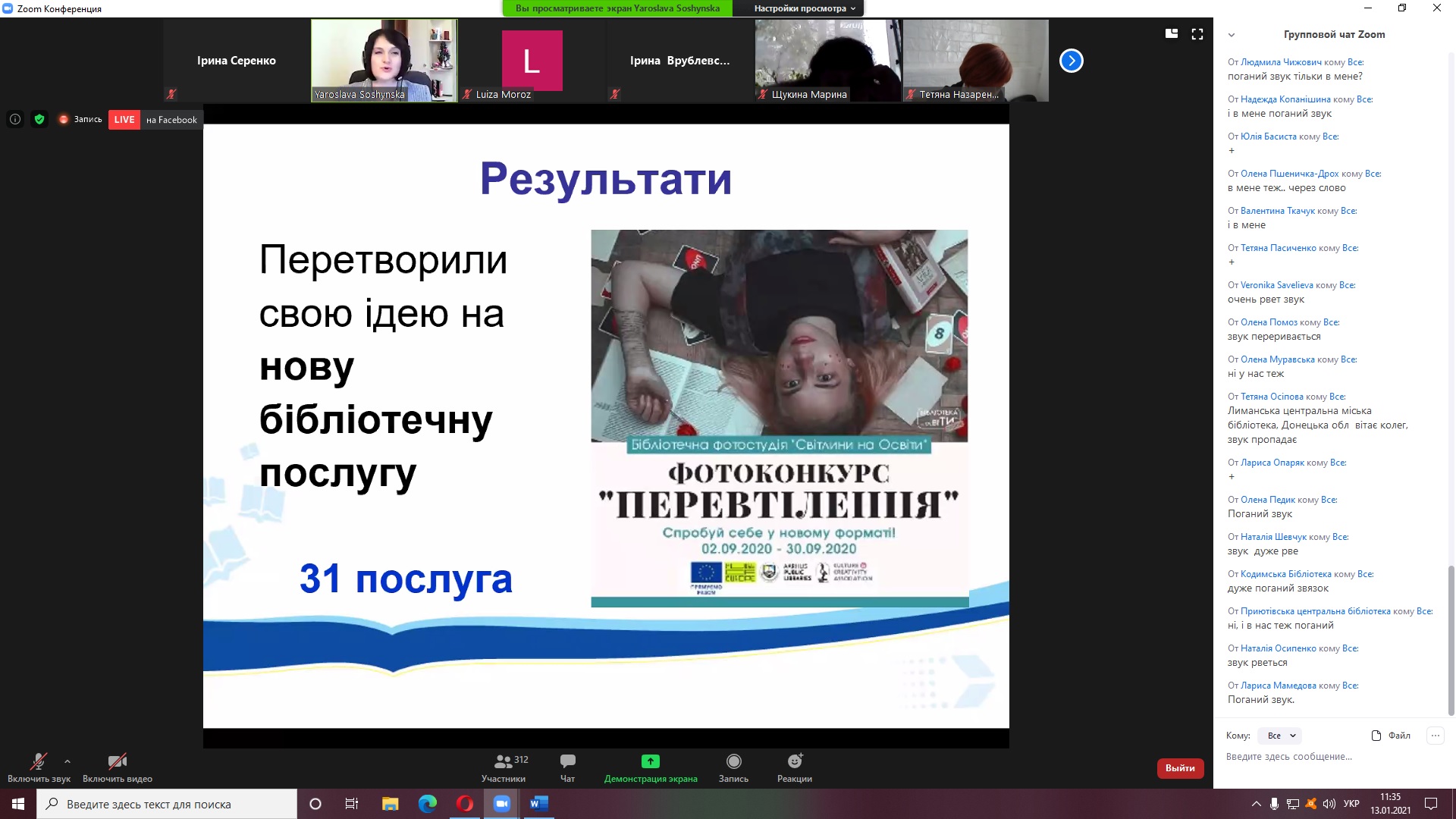Viewport: 1456px width, 819px height.
Task: Open Opera browser from taskbar
Action: 465,804
